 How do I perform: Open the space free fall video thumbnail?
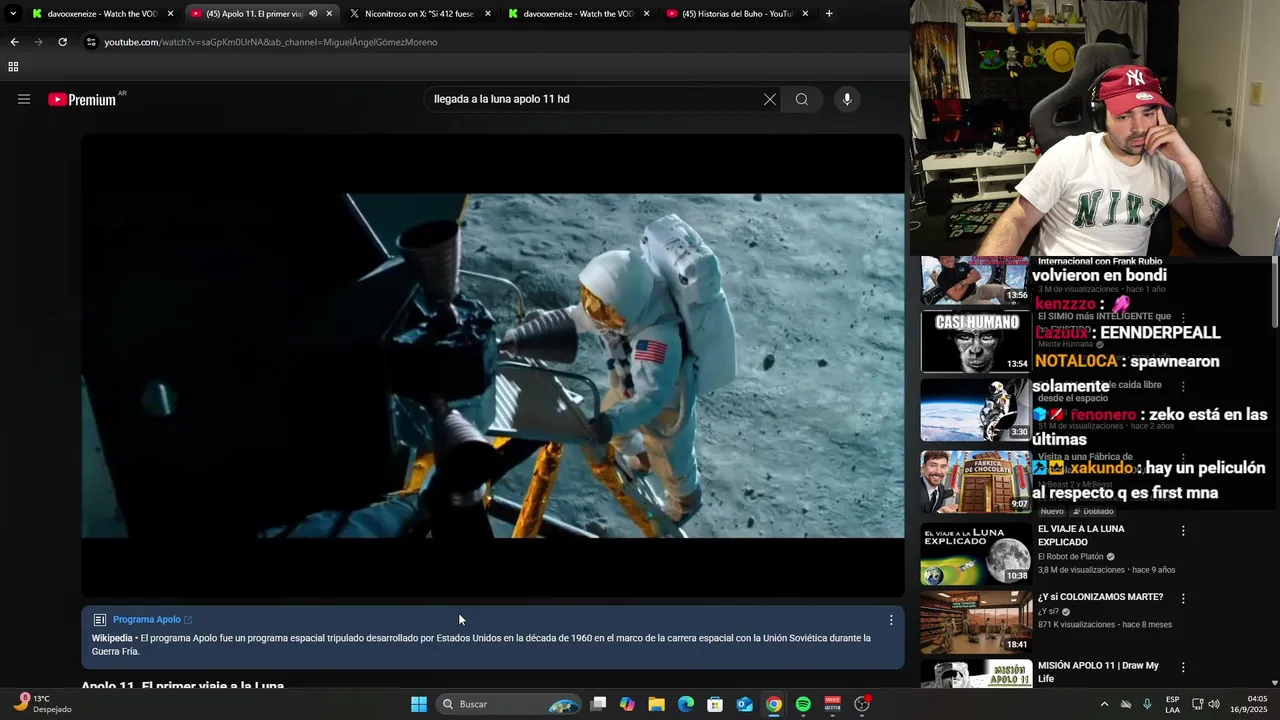976,410
